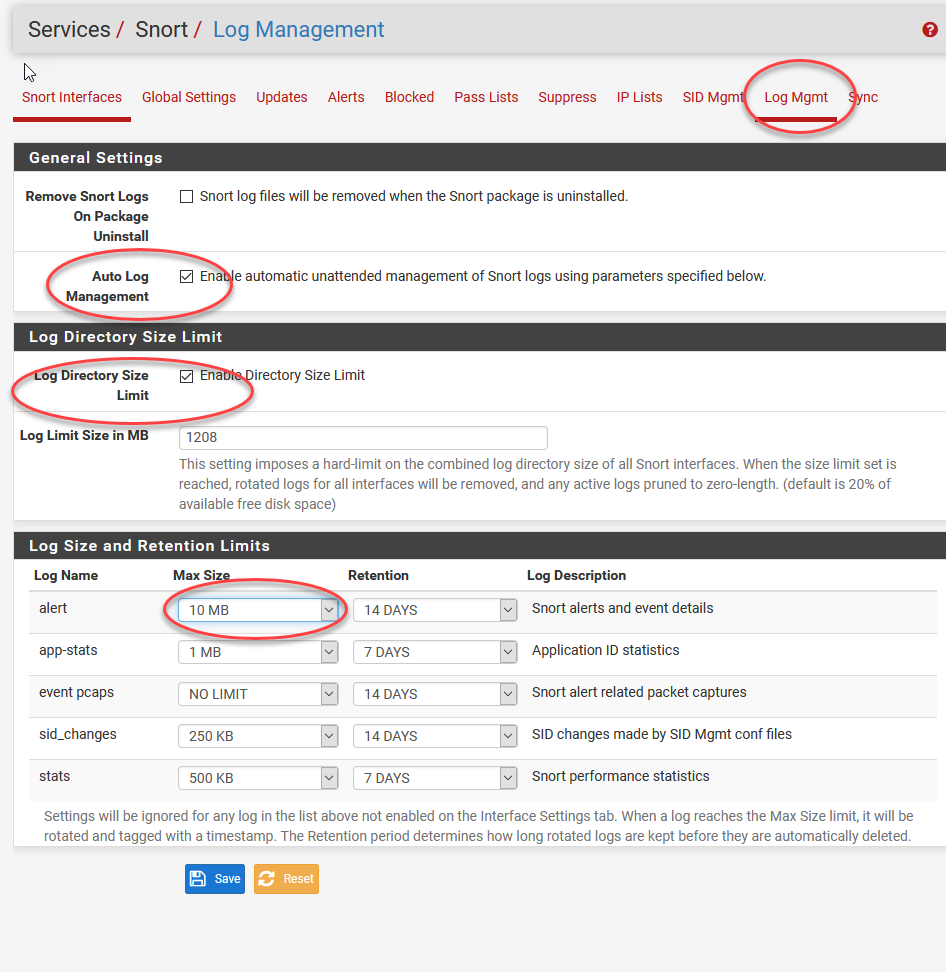
Task: Click the orange Reset button
Action: (x=286, y=879)
